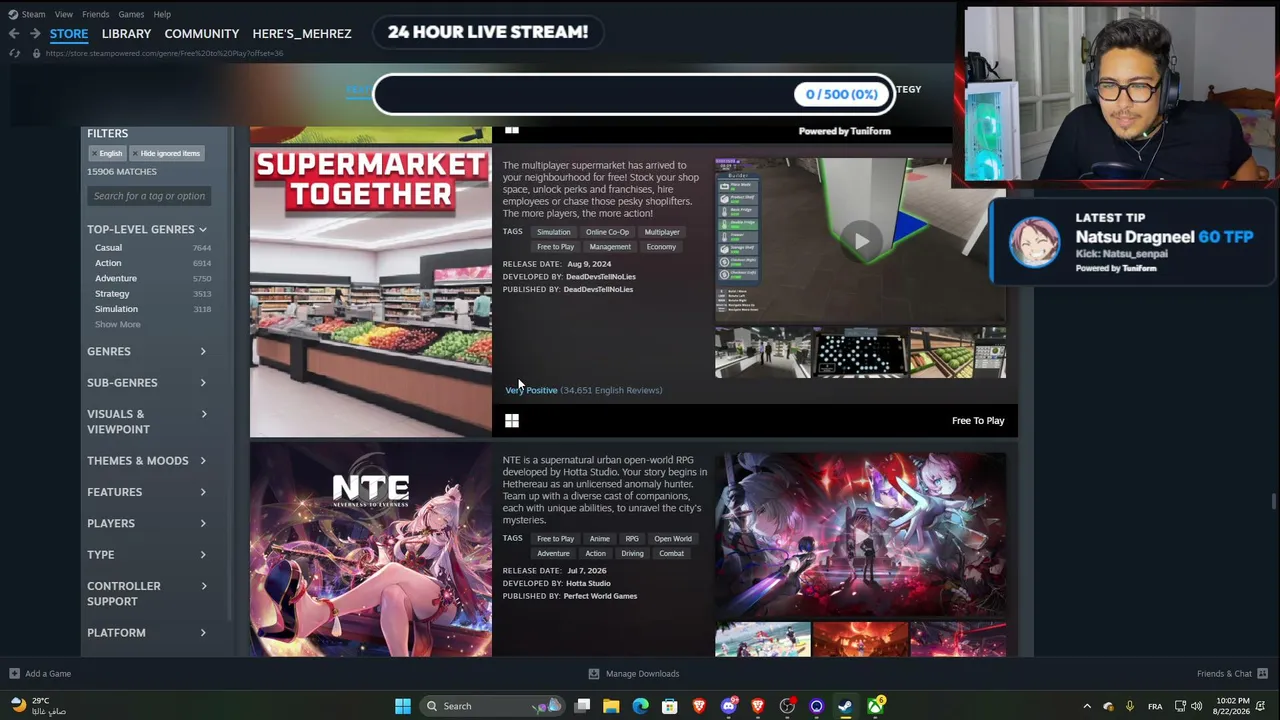This screenshot has width=1280, height=720.
Task: Click the Windows platform icon on Supermarket Together
Action: click(x=512, y=421)
